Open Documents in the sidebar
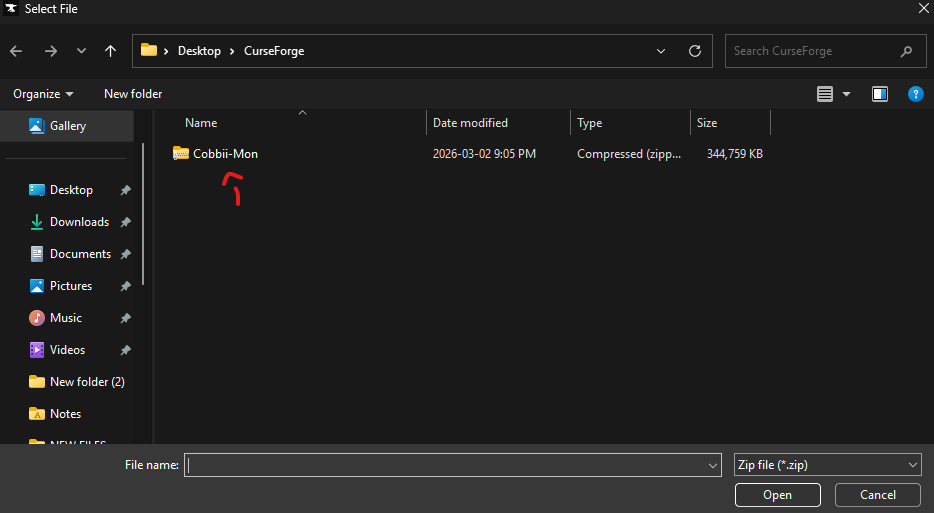The height and width of the screenshot is (513, 934). point(80,254)
